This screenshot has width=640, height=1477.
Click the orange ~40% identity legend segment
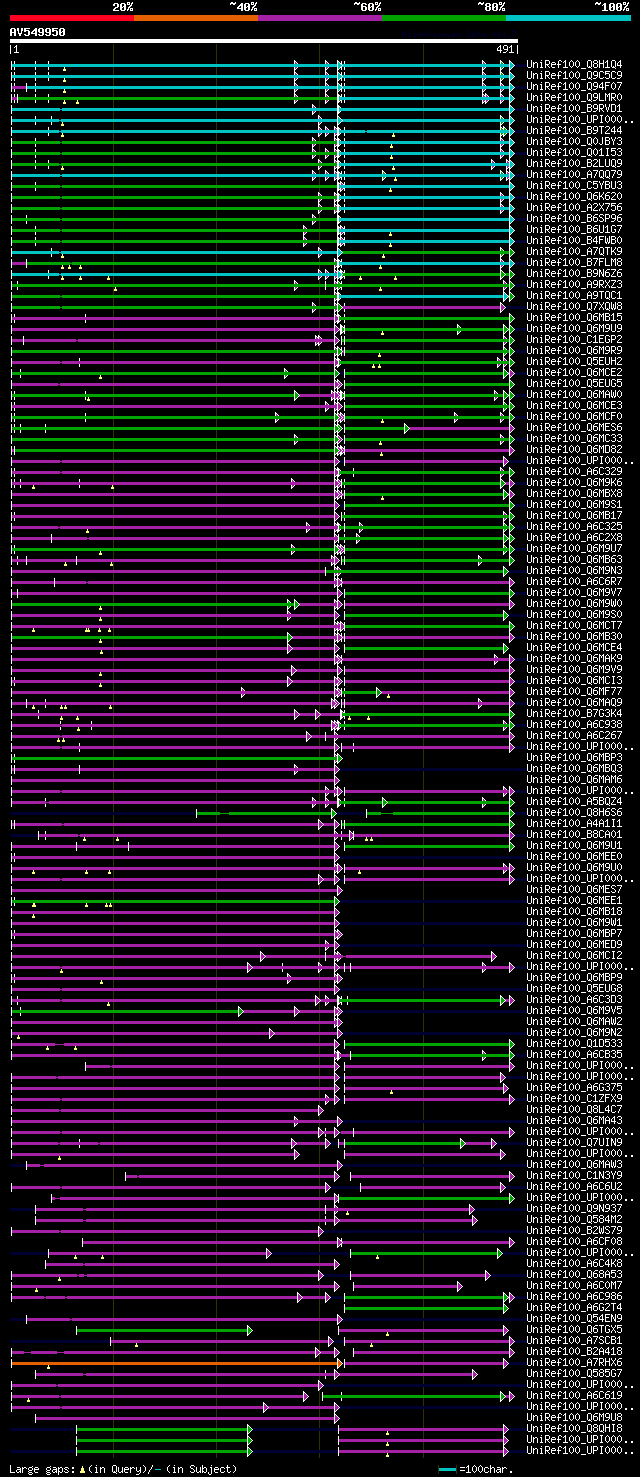[x=196, y=17]
